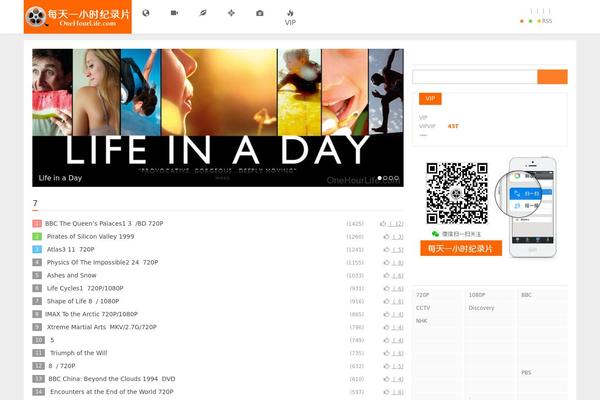The image size is (600, 400).
Task: Click the WeChat QR code image
Action: (457, 193)
